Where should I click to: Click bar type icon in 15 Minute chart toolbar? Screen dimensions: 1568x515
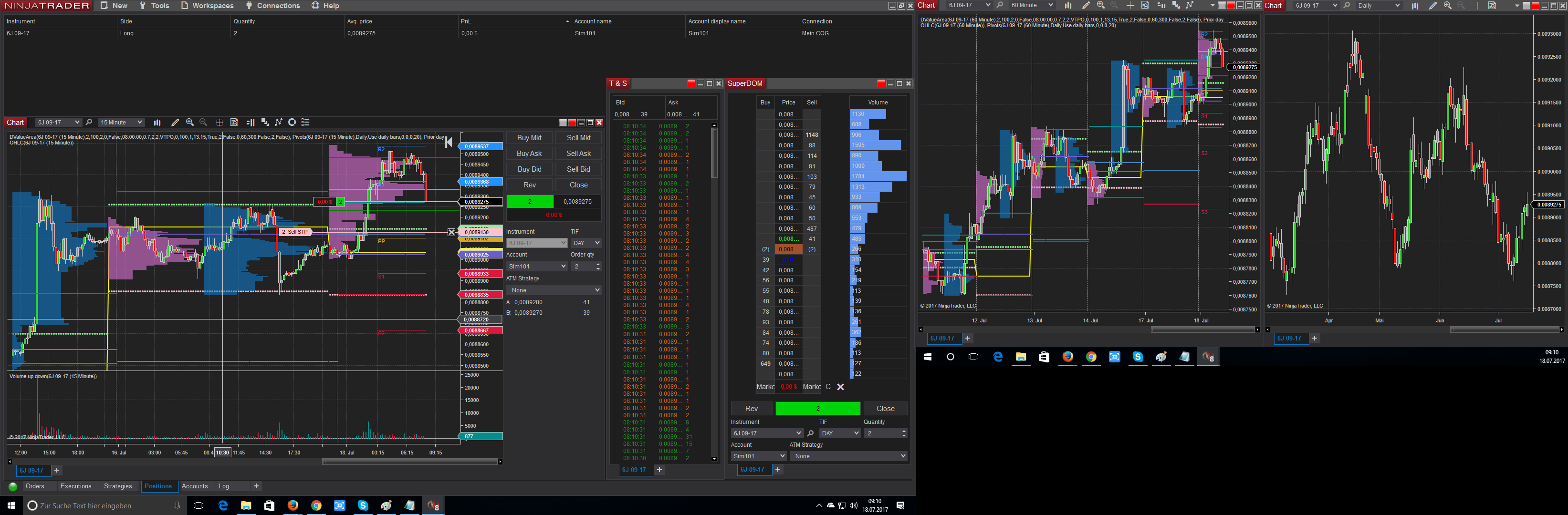[x=157, y=122]
